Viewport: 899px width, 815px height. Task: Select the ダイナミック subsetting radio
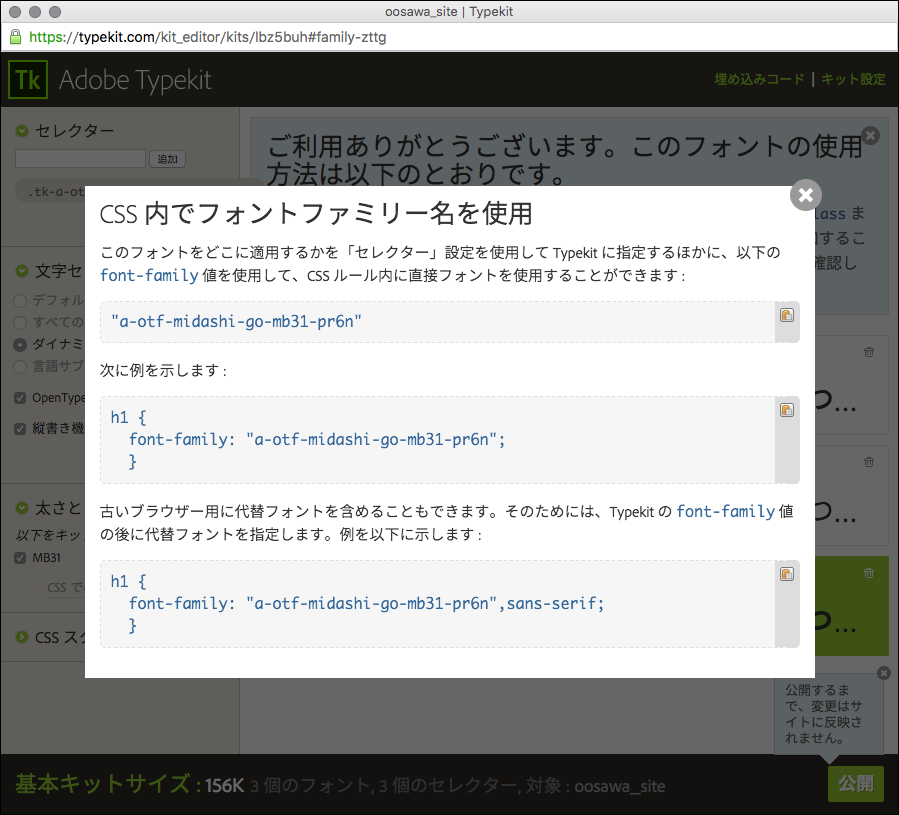(x=20, y=345)
